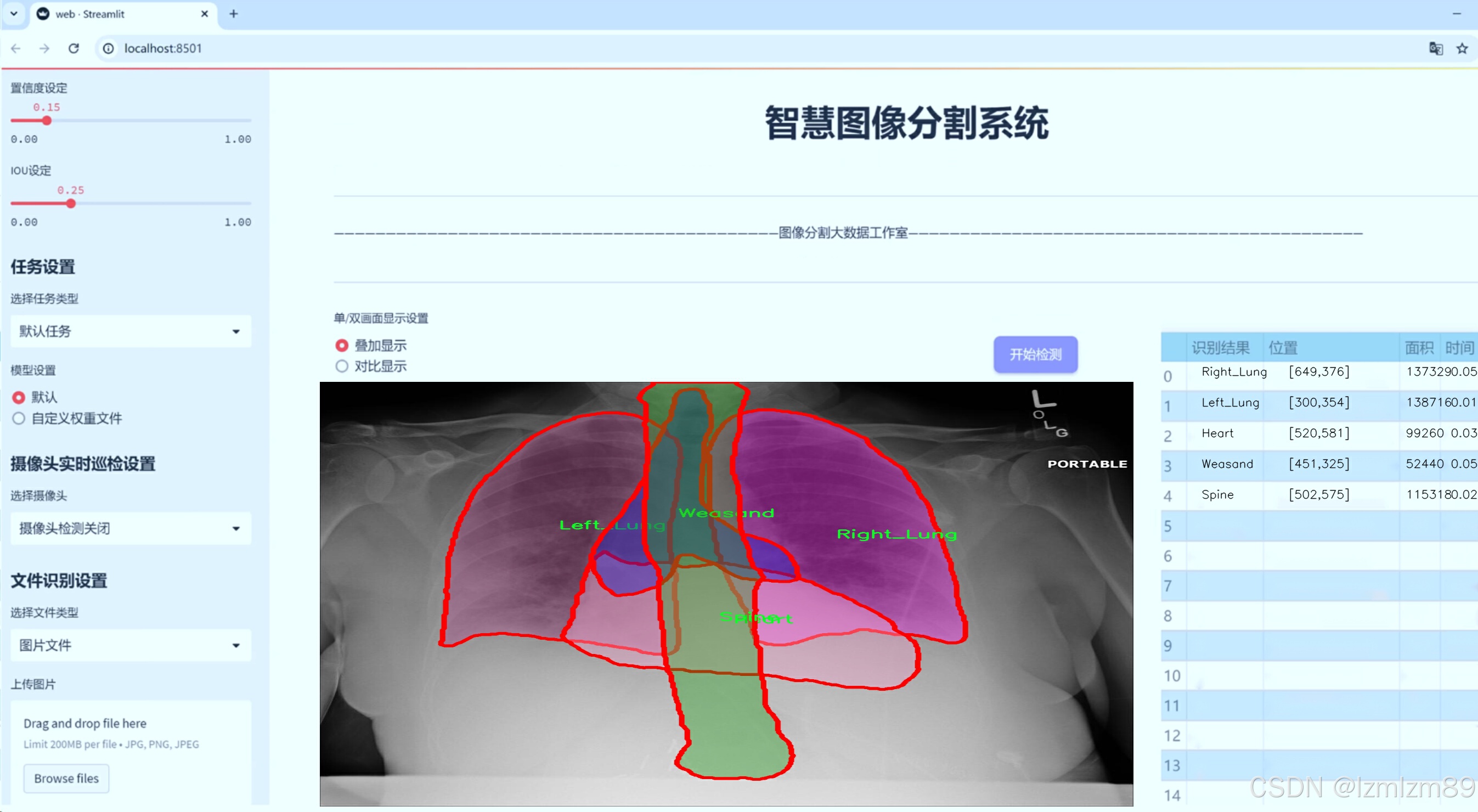This screenshot has width=1478, height=812.
Task: Open the 摄像头检测关闭 camera dropdown
Action: pos(131,528)
